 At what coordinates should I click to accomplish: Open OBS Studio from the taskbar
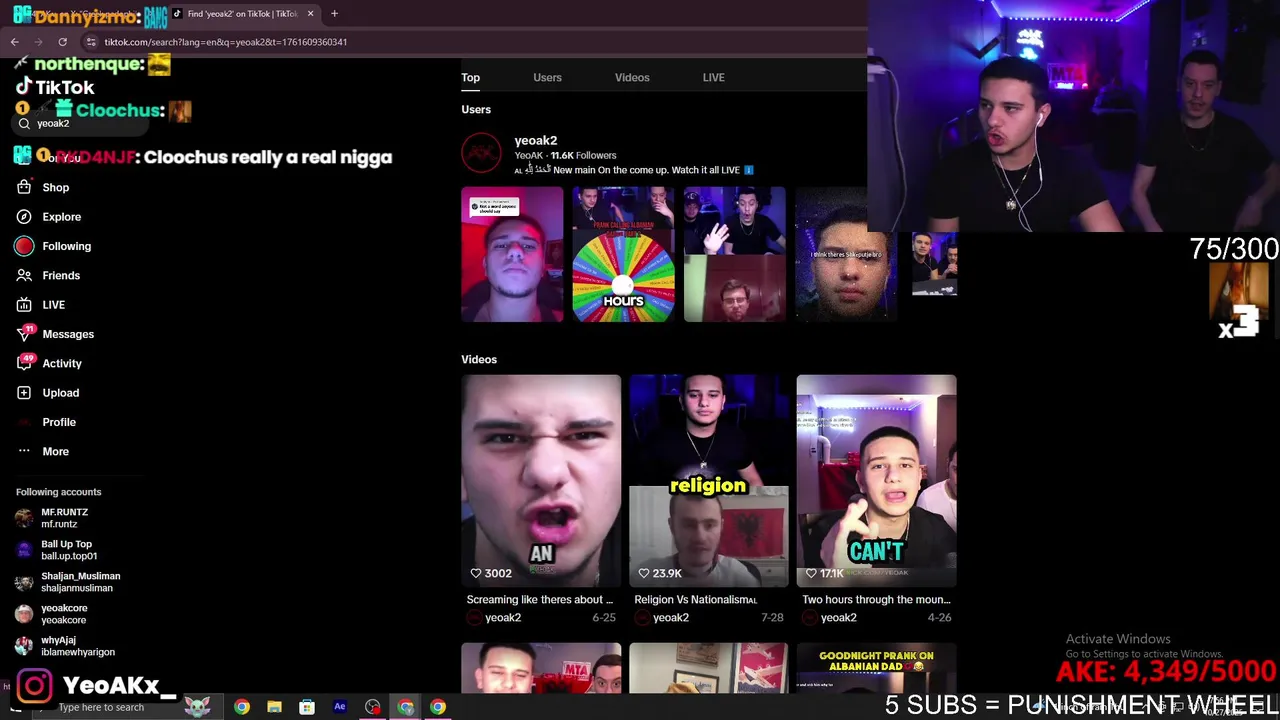[x=373, y=707]
